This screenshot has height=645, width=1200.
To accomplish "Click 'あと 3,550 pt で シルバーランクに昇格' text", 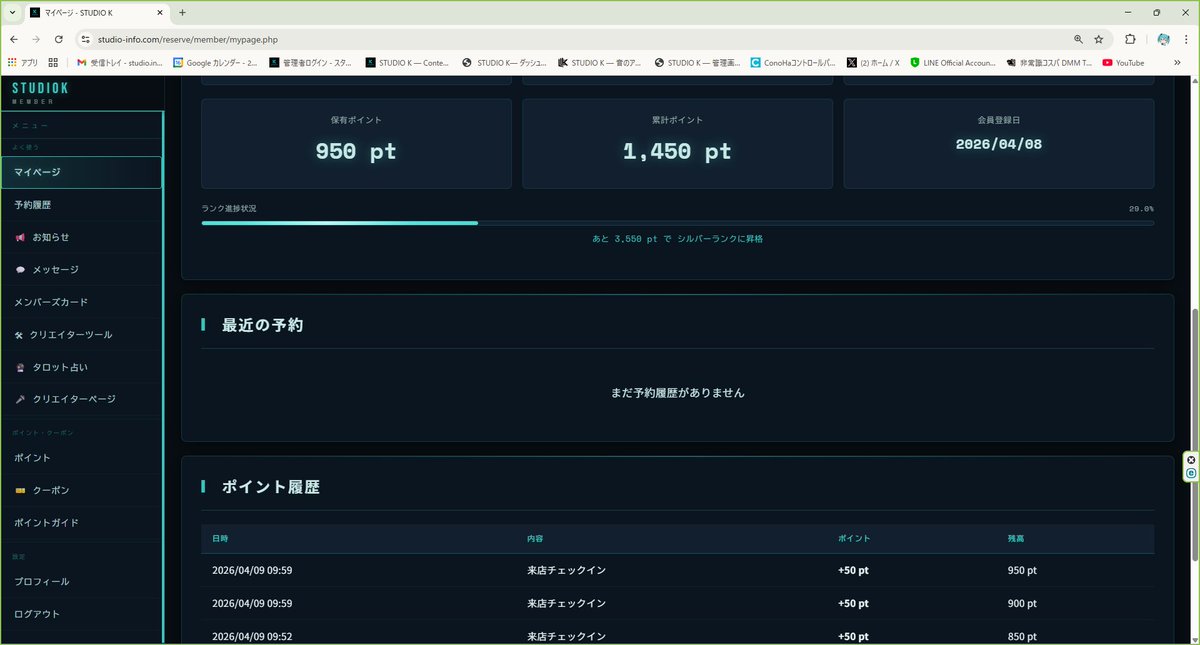I will click(677, 239).
